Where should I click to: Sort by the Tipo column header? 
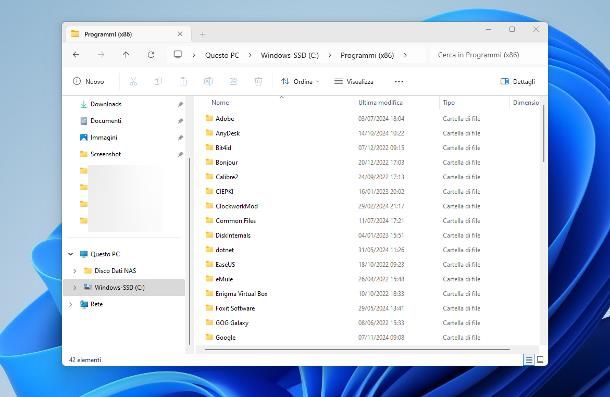pos(449,102)
